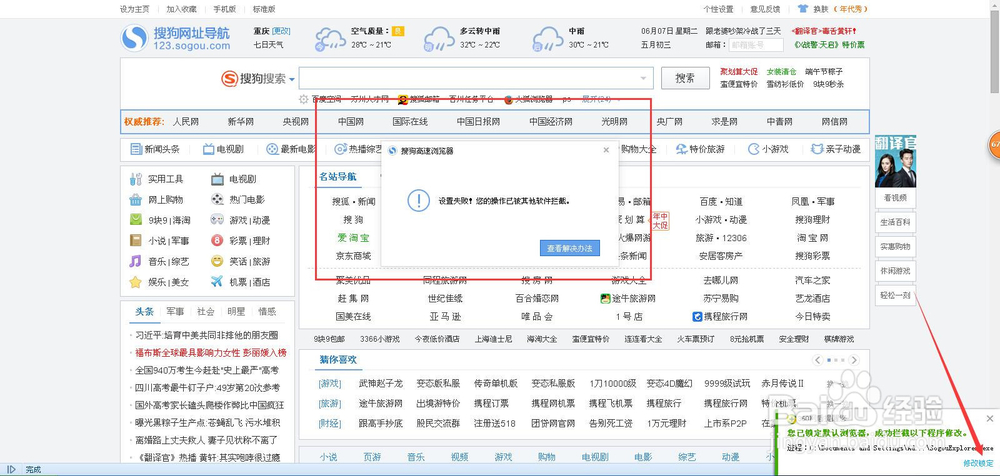Open the 亲子动漫 cartoon icon
Screen dimensions: 1000x476
pyautogui.click(x=816, y=149)
